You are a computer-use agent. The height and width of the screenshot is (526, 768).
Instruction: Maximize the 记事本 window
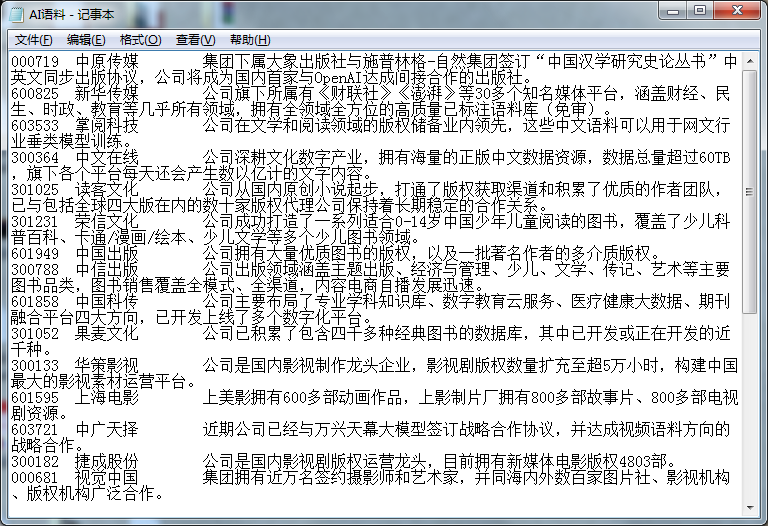click(700, 11)
